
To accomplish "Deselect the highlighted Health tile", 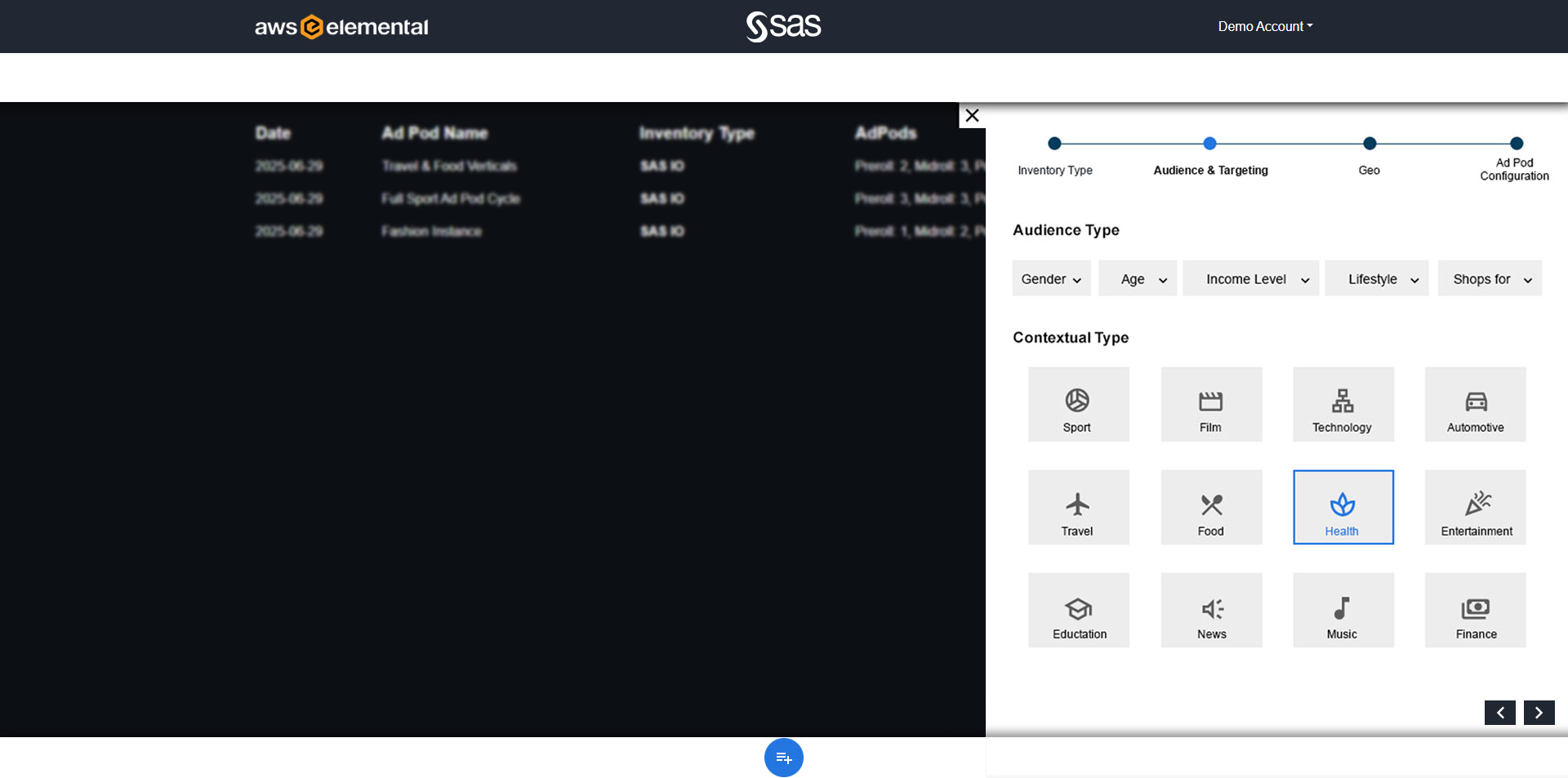I will pos(1343,508).
